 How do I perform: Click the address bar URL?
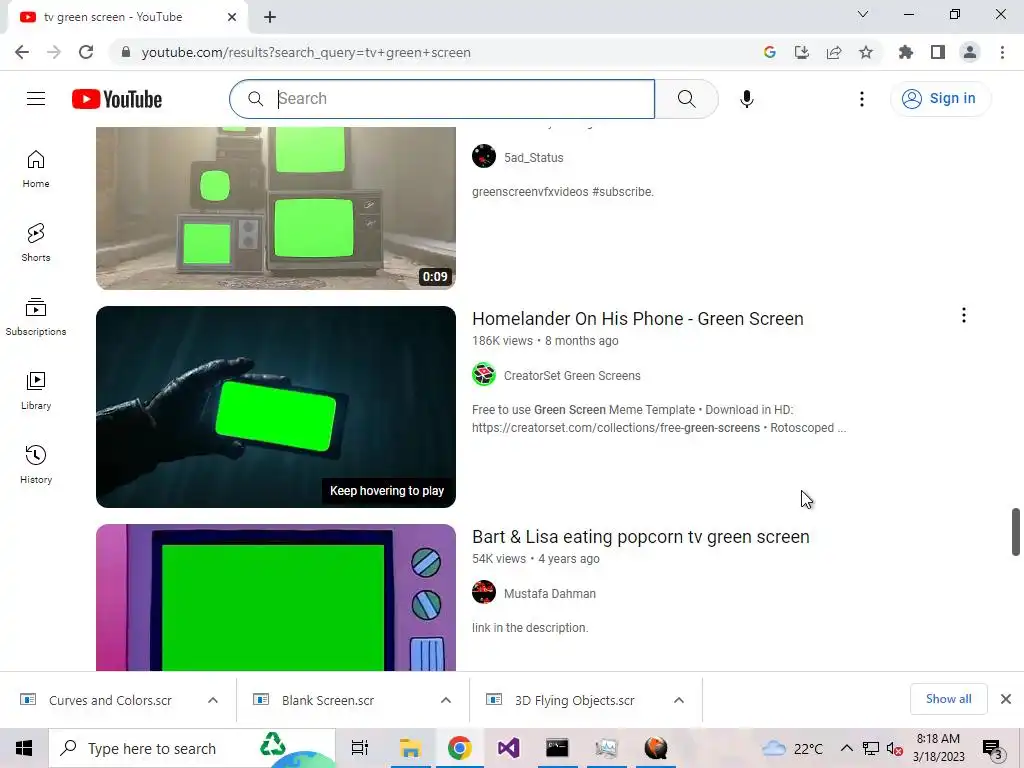[306, 52]
